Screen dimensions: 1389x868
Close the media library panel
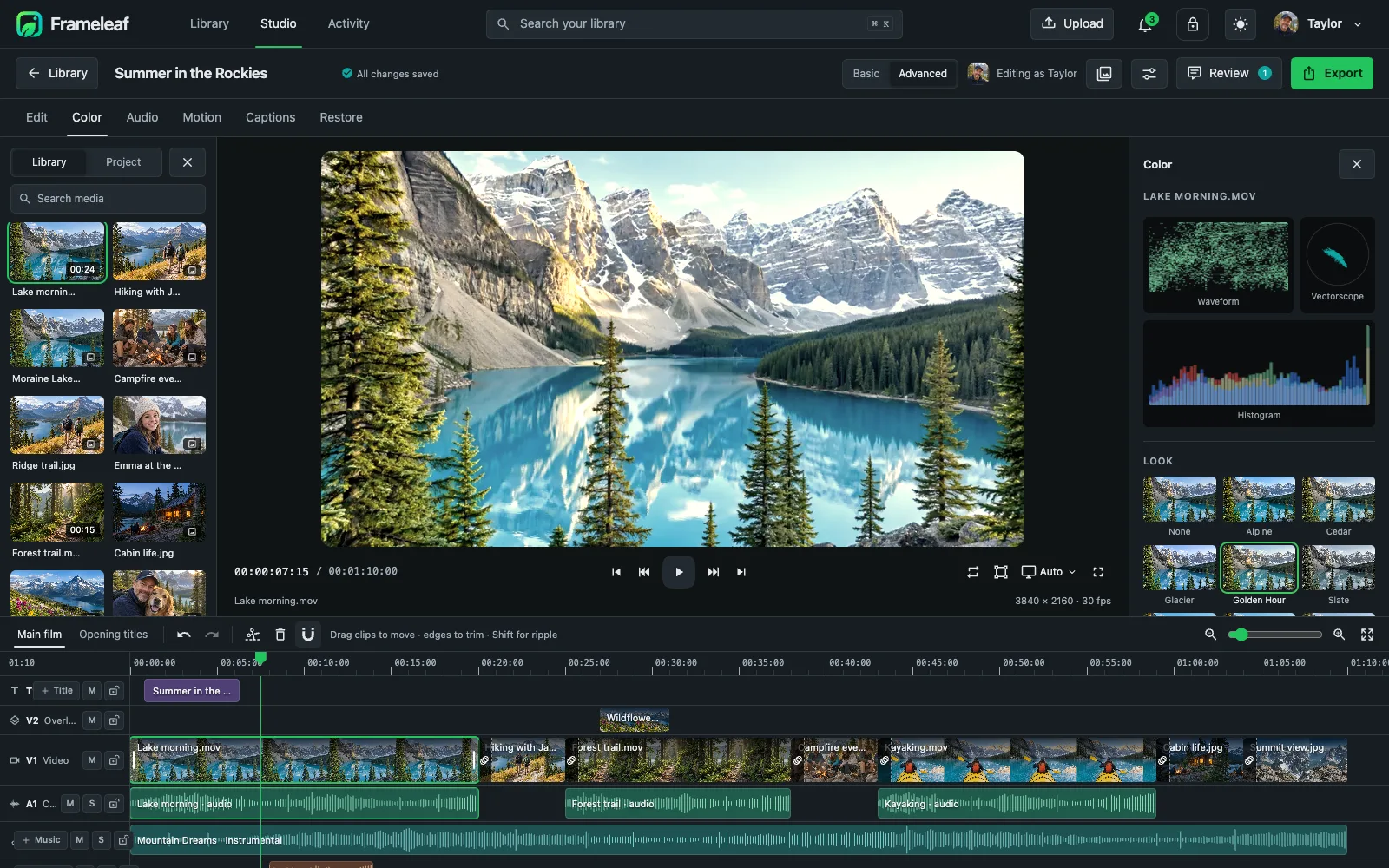click(188, 162)
